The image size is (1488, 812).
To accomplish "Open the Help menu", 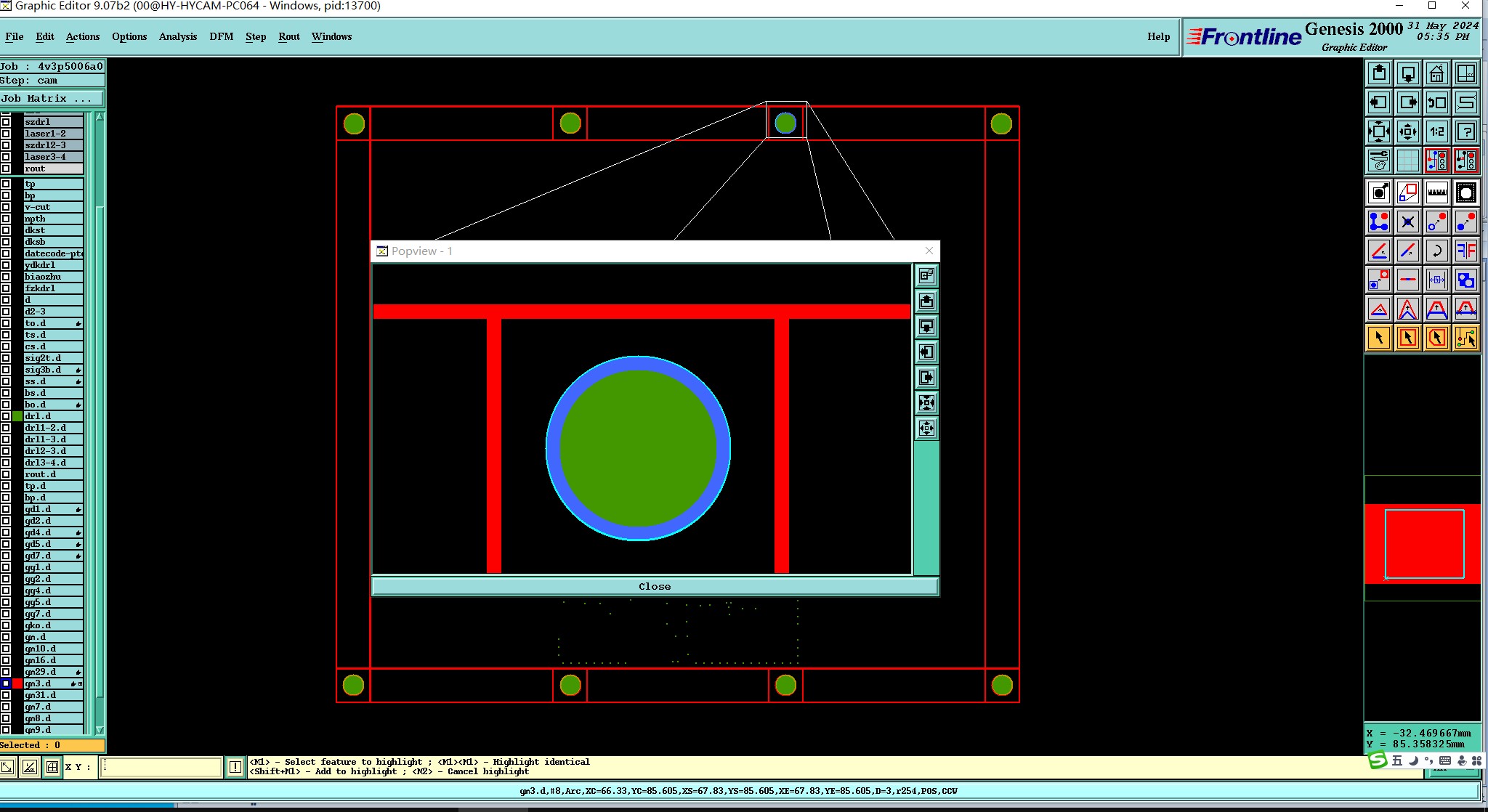I will coord(1159,36).
